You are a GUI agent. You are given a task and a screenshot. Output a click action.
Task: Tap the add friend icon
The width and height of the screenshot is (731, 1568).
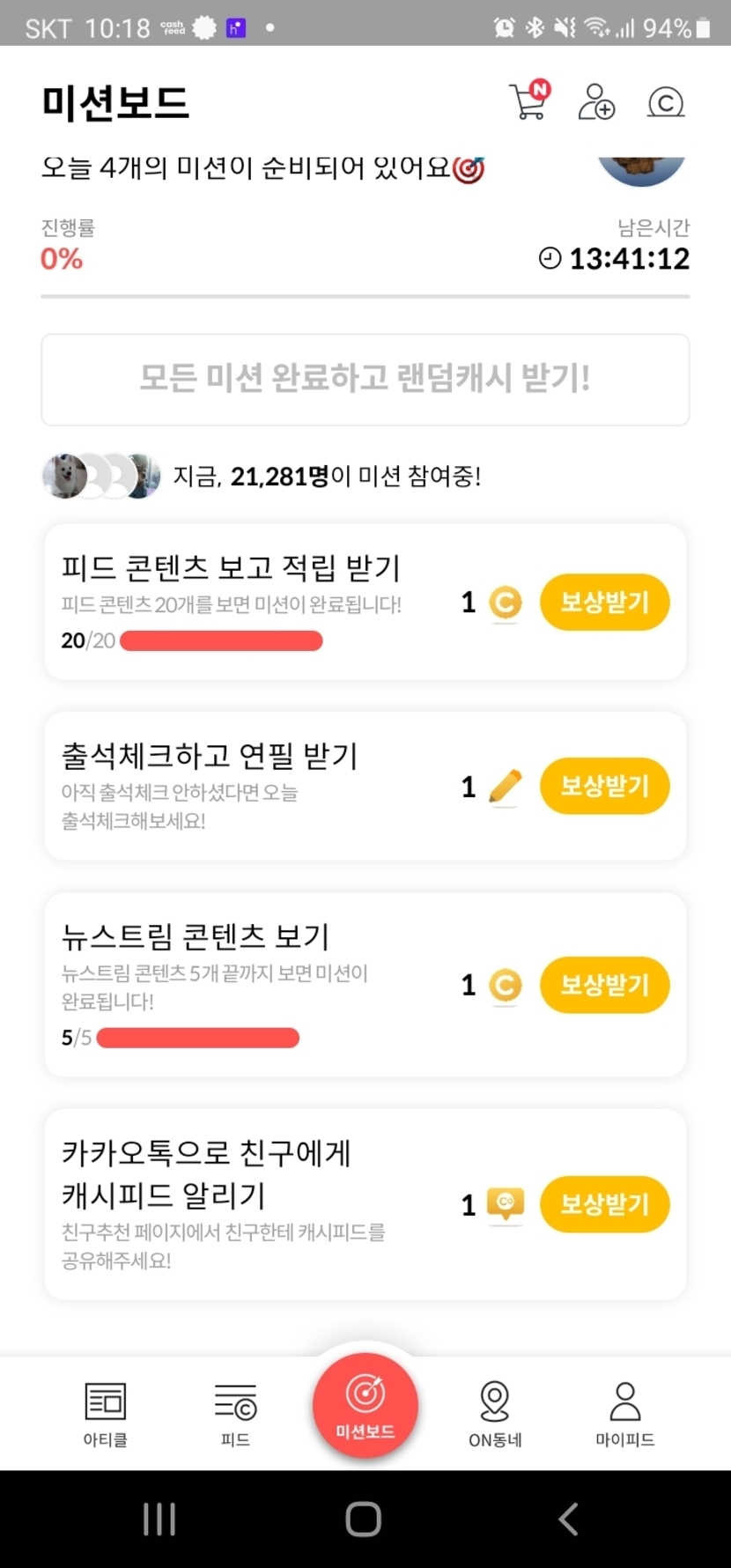pos(596,101)
